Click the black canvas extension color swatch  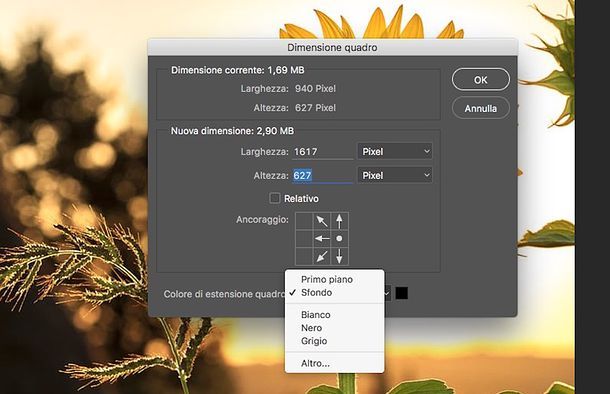tap(402, 293)
